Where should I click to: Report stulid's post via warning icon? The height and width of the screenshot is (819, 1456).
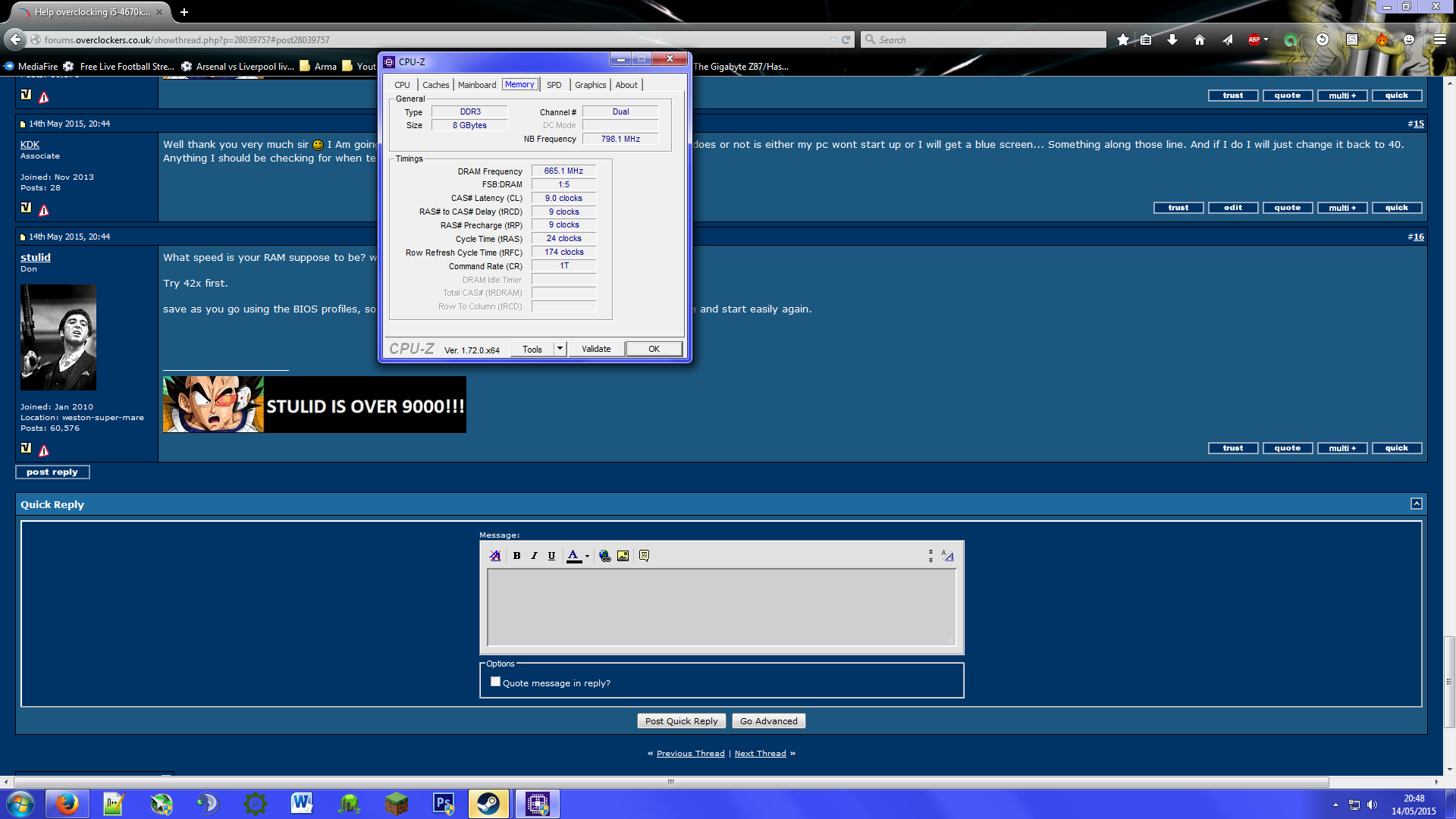tap(44, 450)
